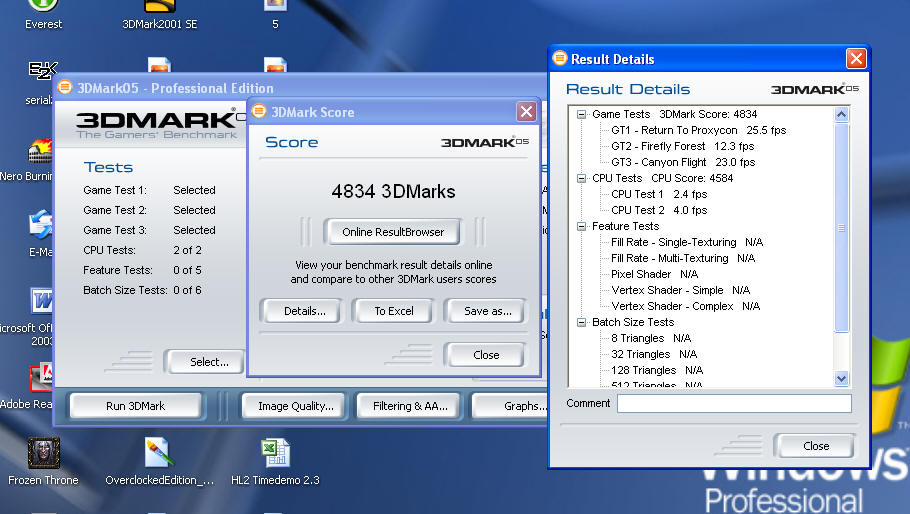Close the 3DMark Score dialog via Close button
Image resolution: width=910 pixels, height=514 pixels.
click(x=486, y=354)
